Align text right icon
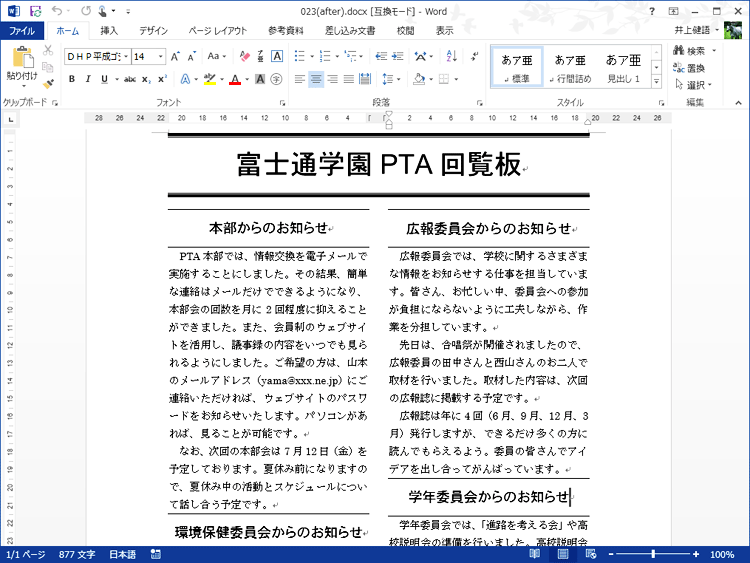The width and height of the screenshot is (750, 563). click(x=332, y=79)
